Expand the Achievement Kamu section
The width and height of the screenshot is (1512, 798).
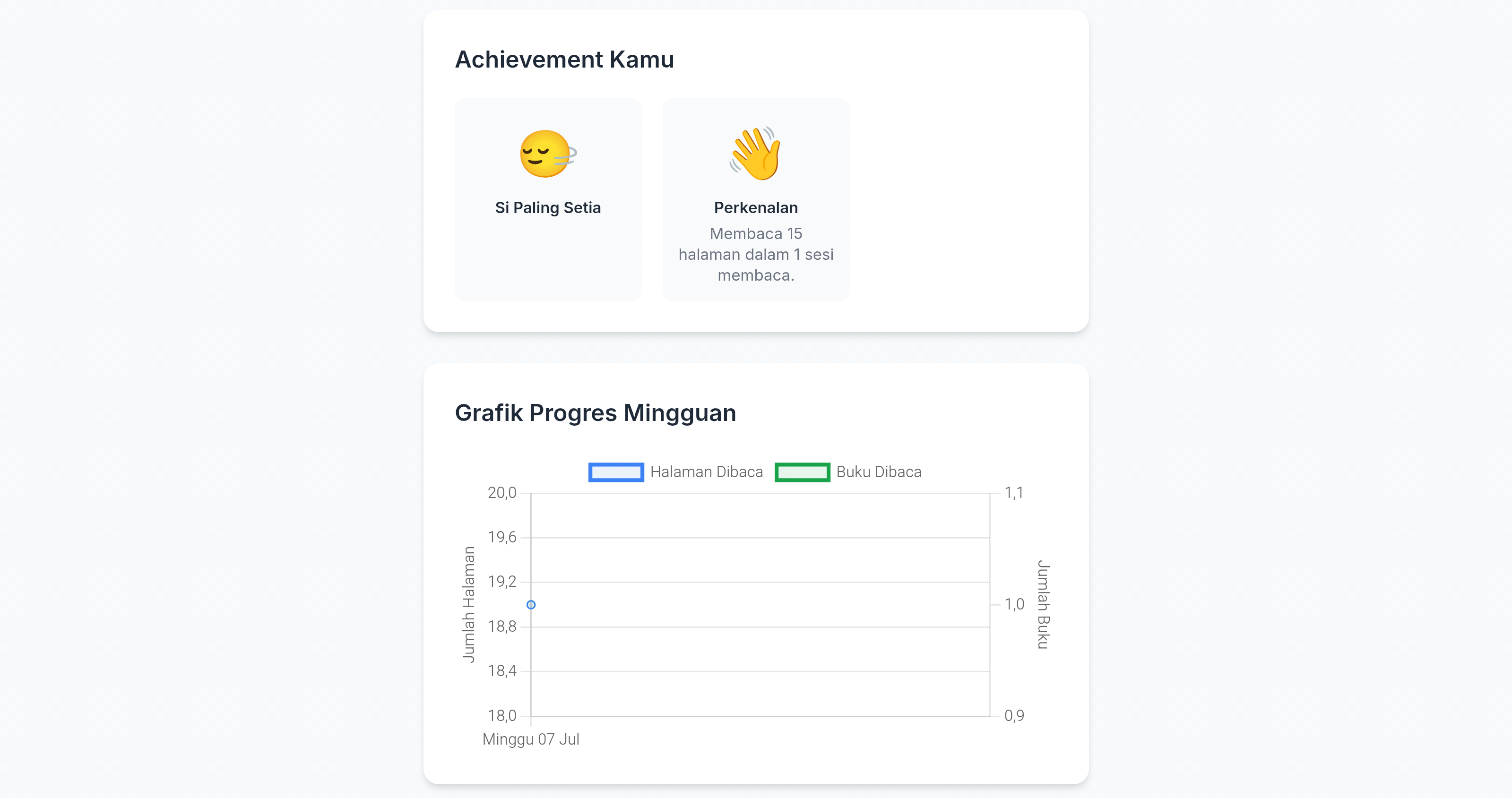click(x=565, y=59)
